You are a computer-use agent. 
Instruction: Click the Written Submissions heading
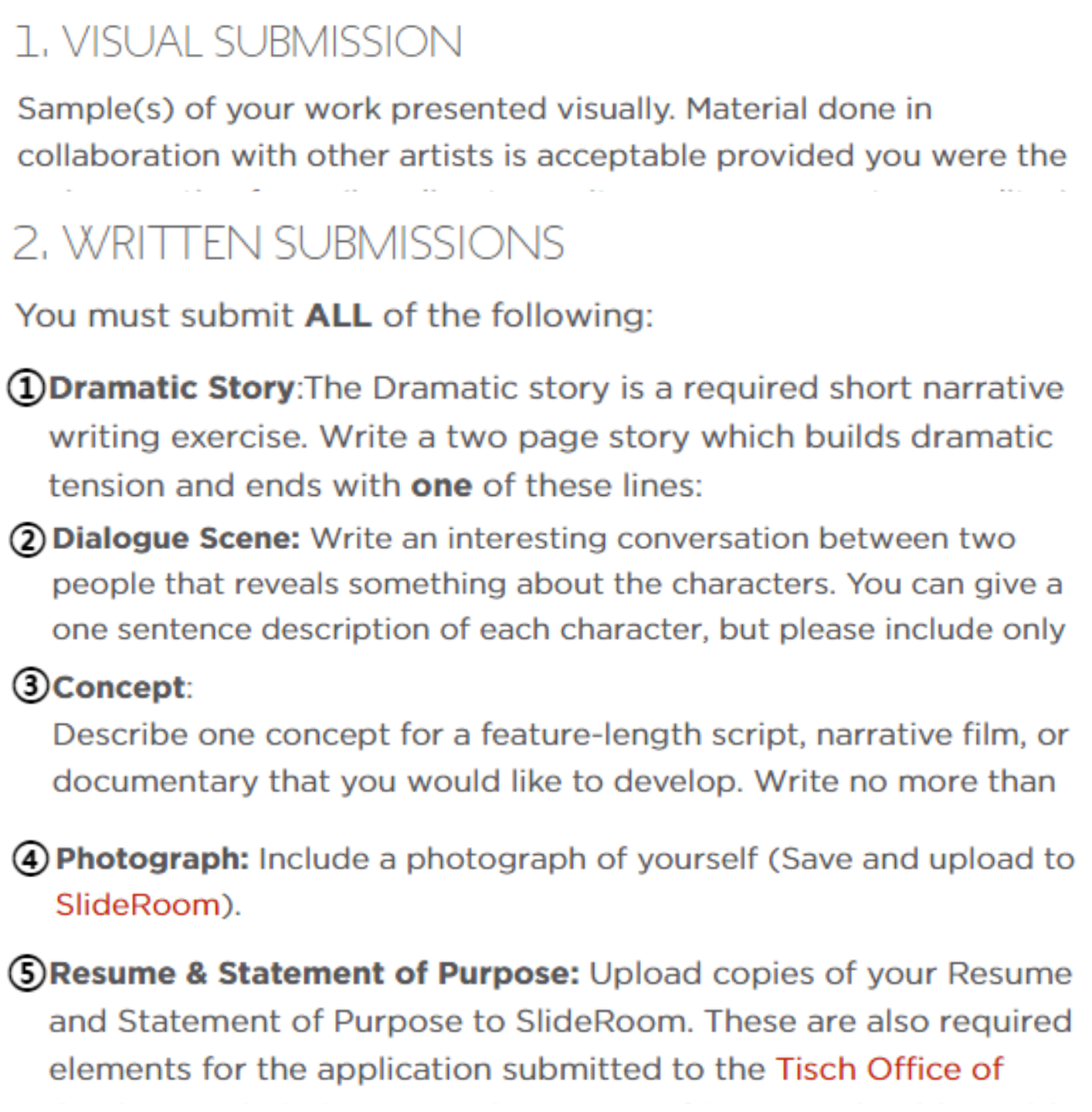click(x=289, y=243)
